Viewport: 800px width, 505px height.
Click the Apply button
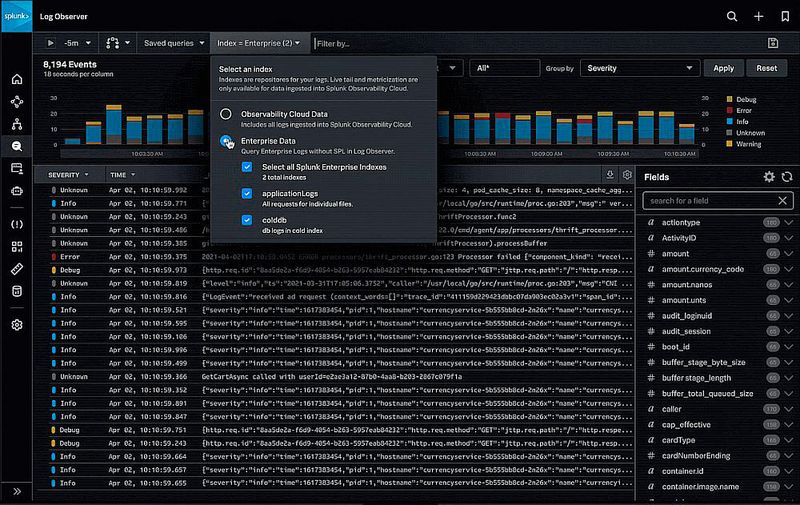coord(723,68)
